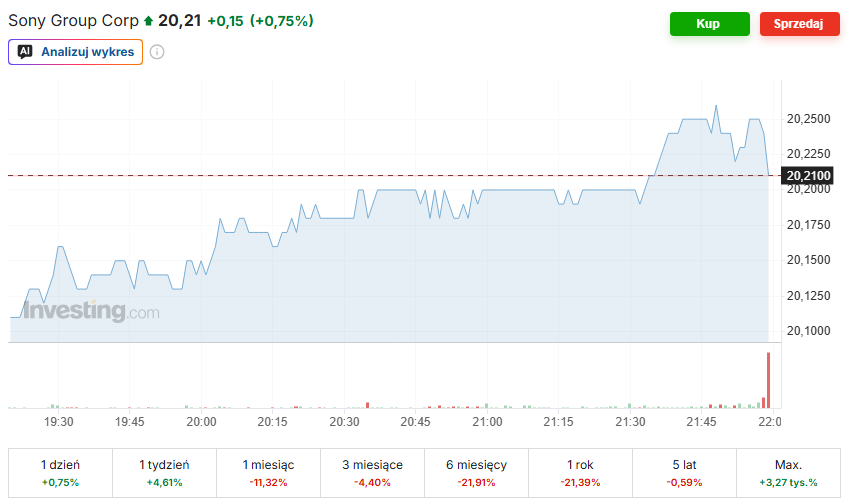Choose the 6 miesięcy range
This screenshot has width=849, height=504.
[x=476, y=473]
